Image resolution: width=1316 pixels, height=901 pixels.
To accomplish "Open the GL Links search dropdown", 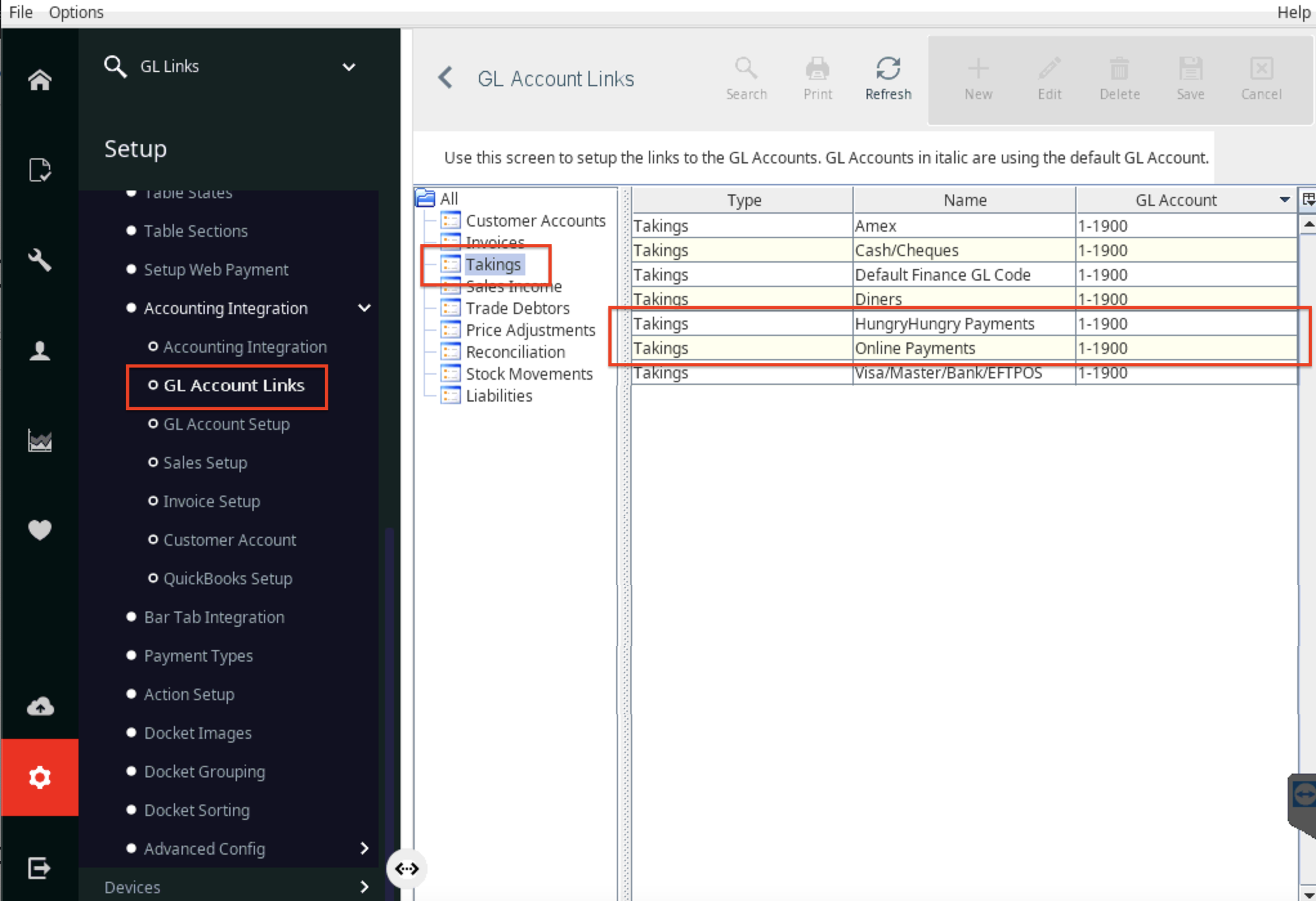I will click(348, 67).
